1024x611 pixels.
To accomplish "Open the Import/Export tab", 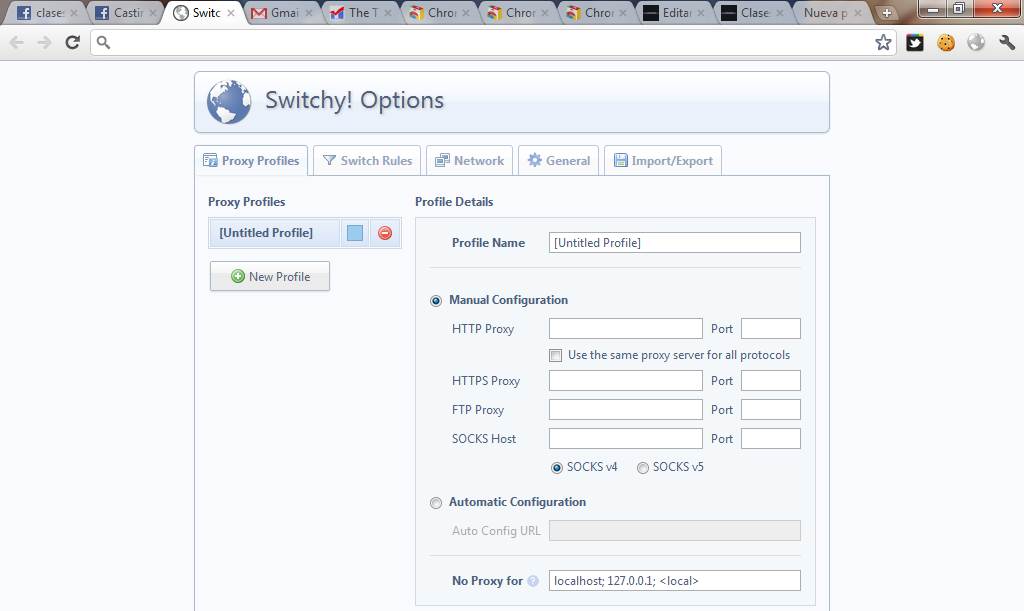I will (662, 160).
